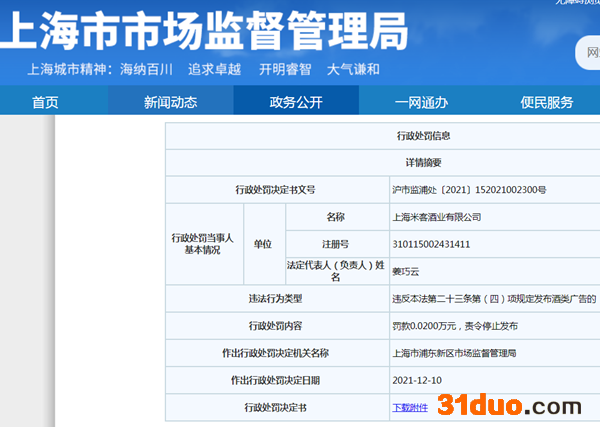
Task: Click the legal representative name 姜巧云
Action: (x=407, y=270)
